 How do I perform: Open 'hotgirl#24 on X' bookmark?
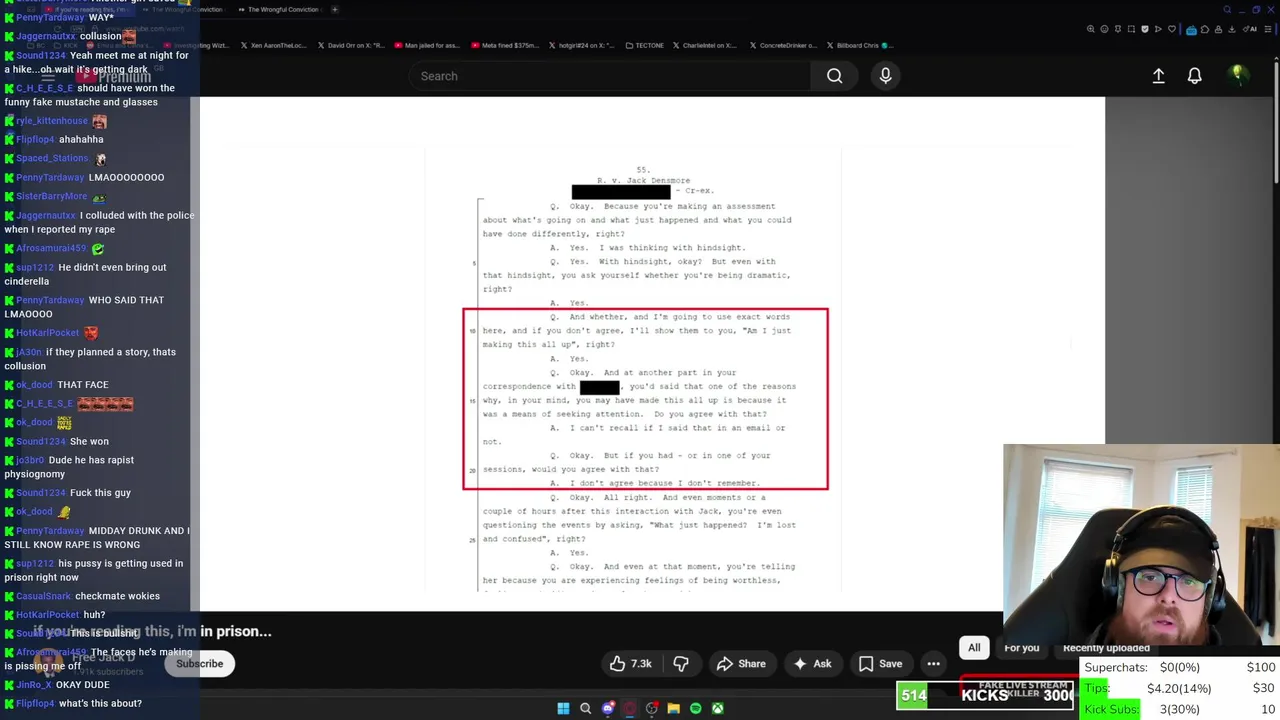(x=584, y=45)
